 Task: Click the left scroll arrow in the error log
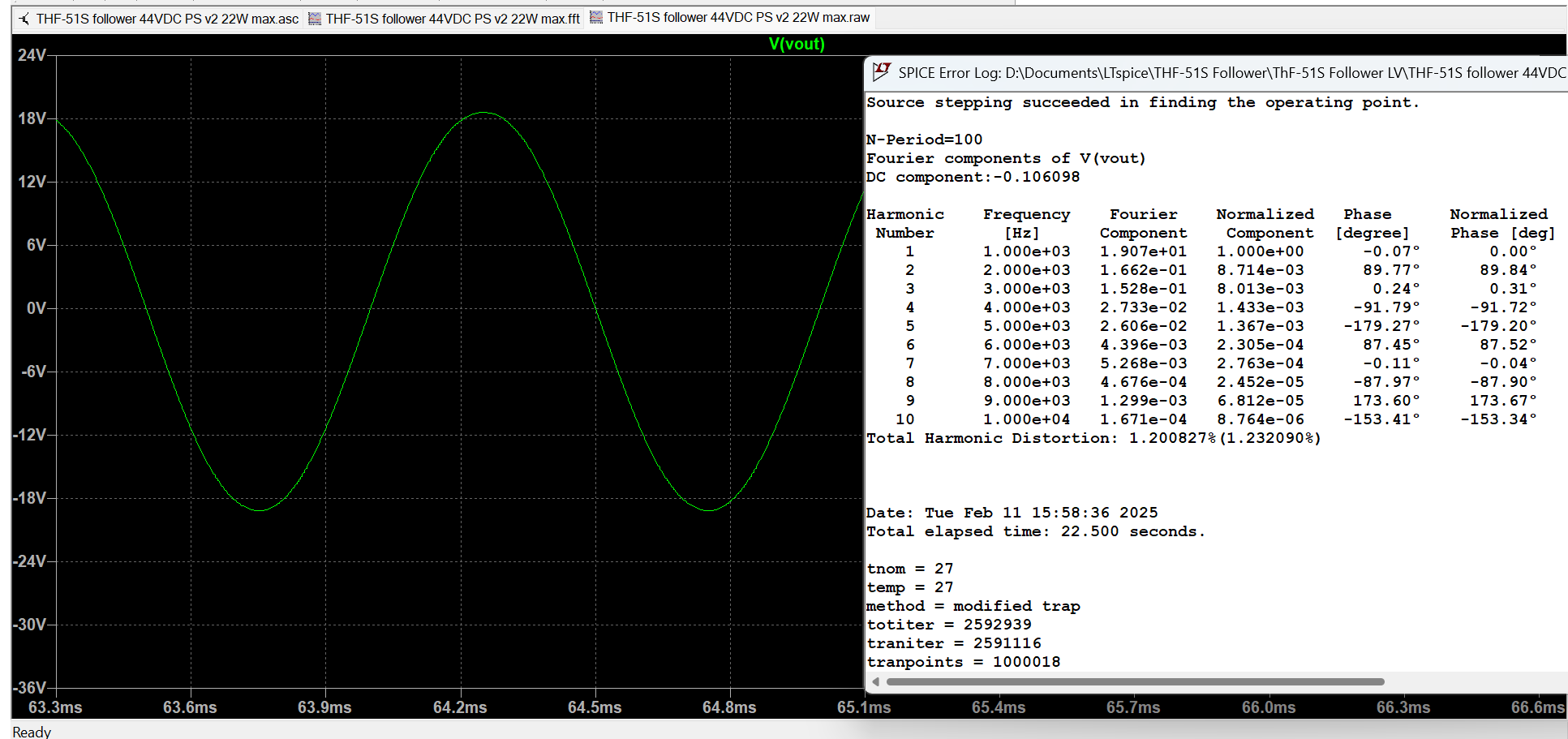pos(874,681)
